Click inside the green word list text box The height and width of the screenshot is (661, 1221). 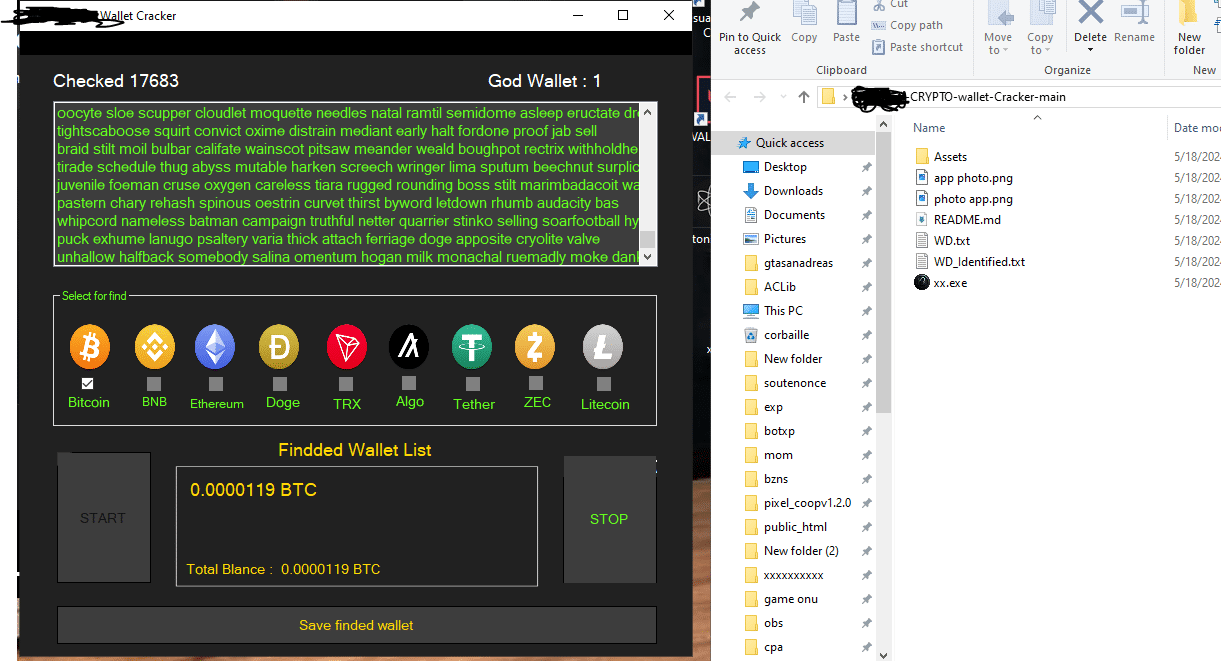[x=347, y=184]
